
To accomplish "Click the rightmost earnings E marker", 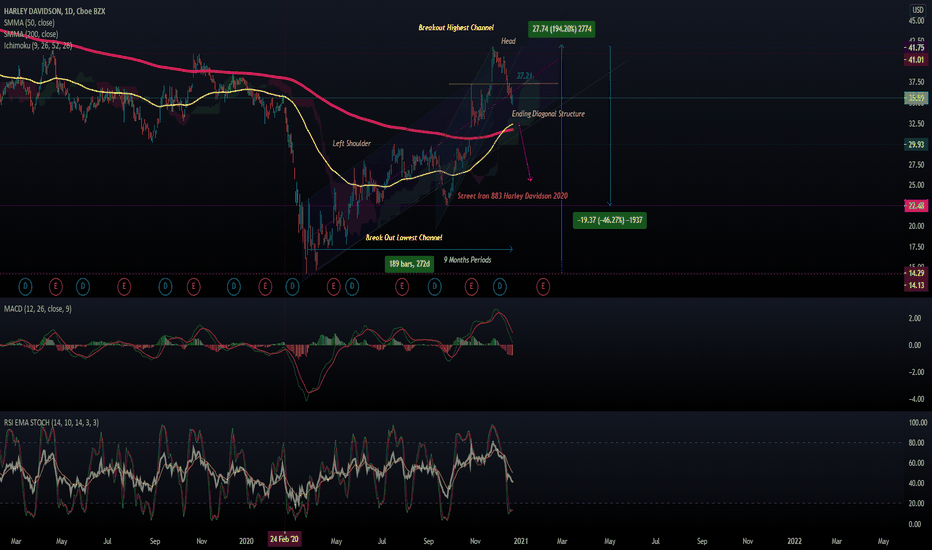I will coord(543,287).
